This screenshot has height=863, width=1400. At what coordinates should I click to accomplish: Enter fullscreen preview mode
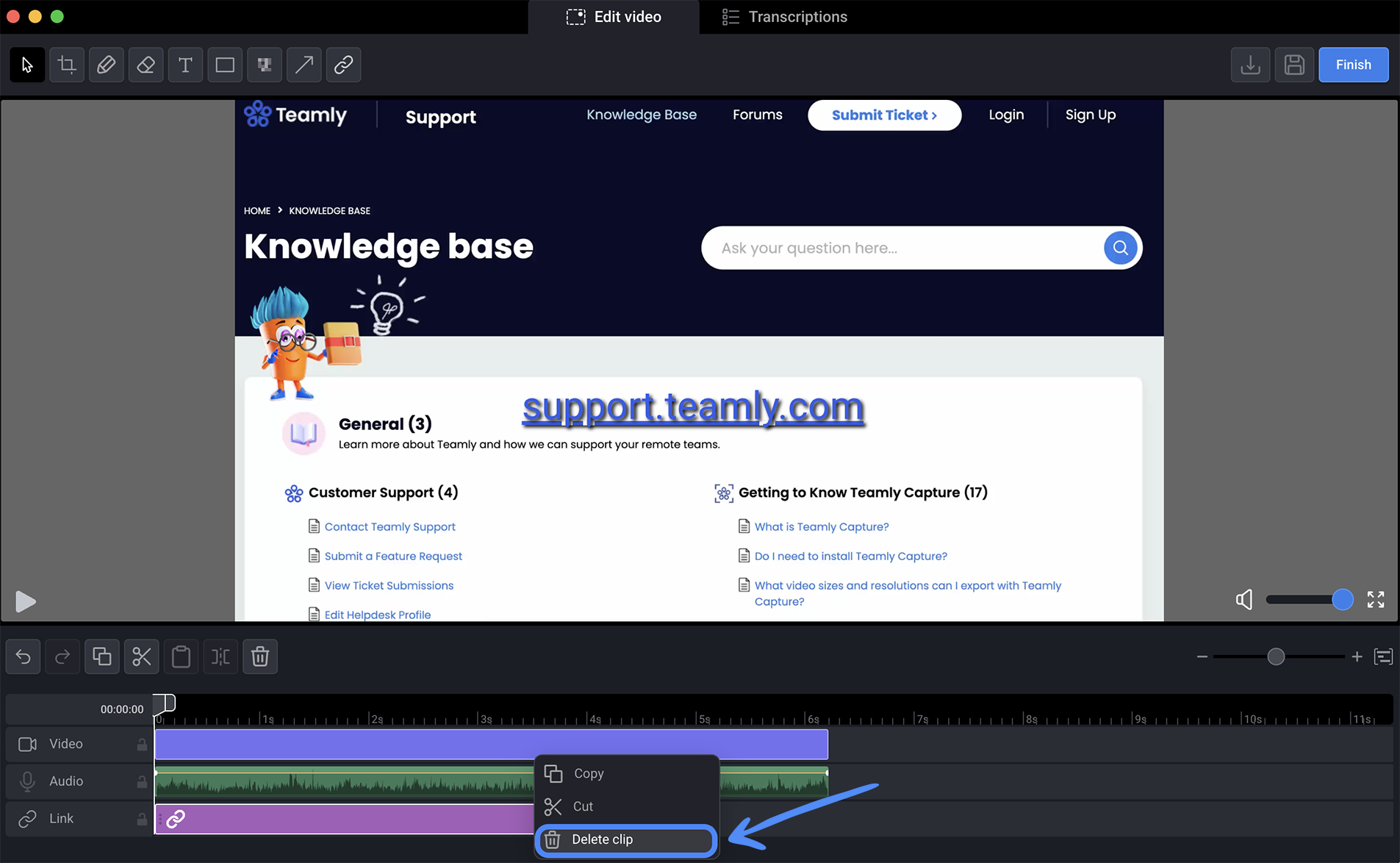[1376, 600]
